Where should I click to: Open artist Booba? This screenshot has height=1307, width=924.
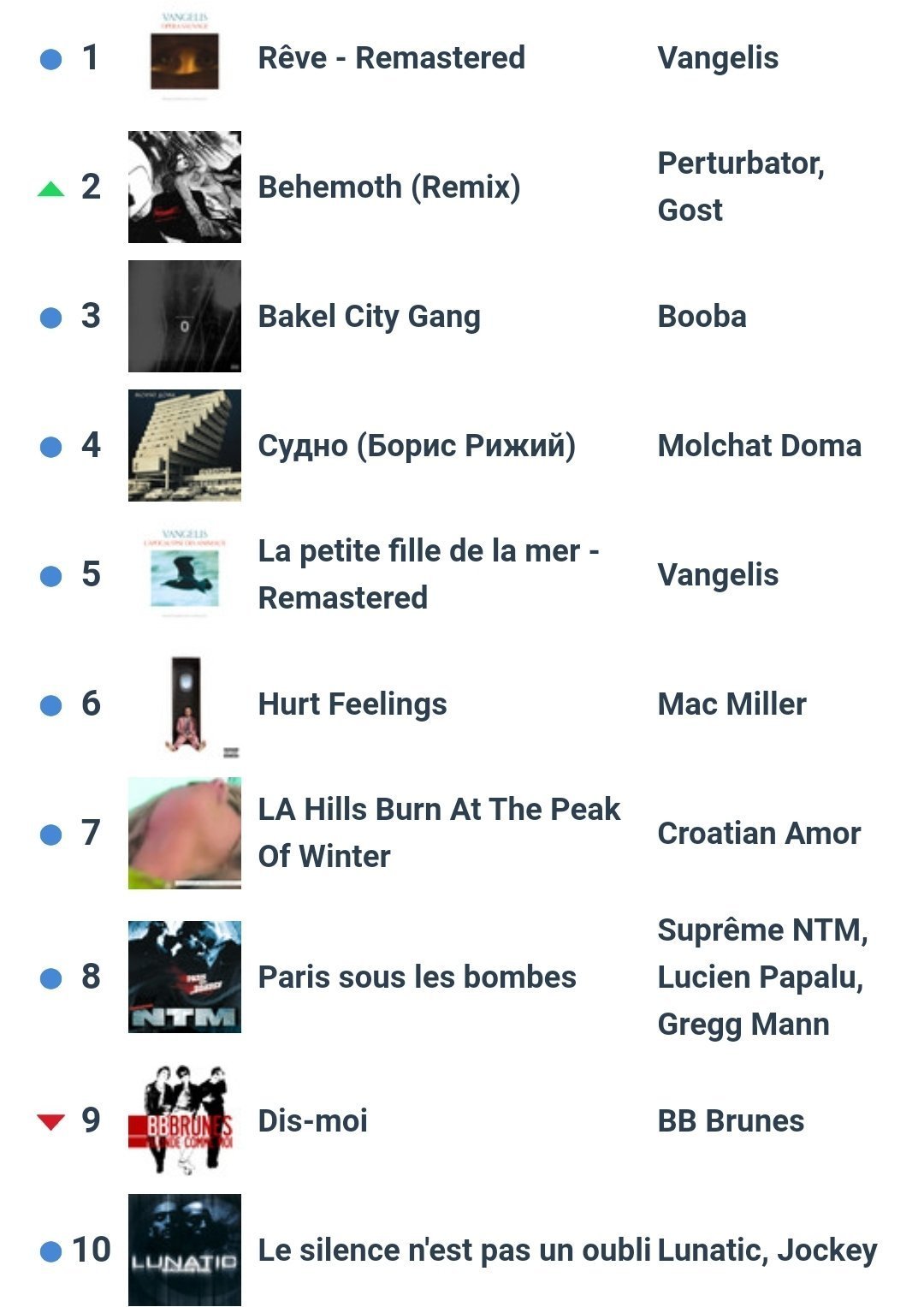point(702,317)
